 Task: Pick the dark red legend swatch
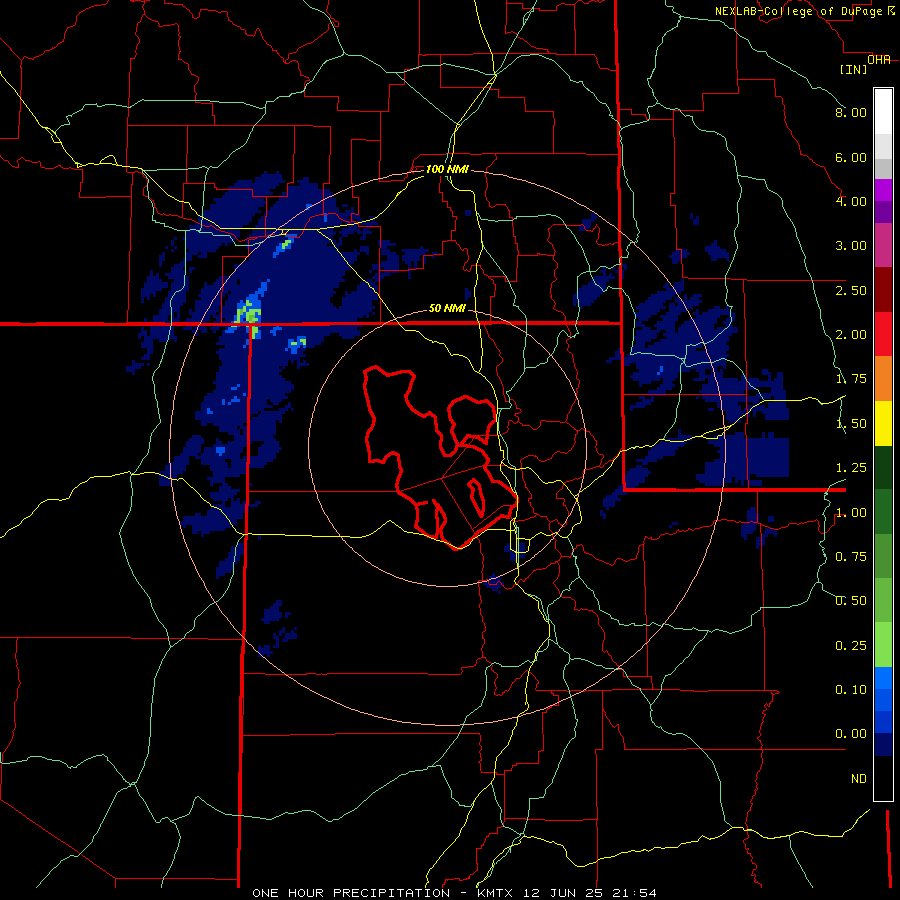pyautogui.click(x=883, y=290)
